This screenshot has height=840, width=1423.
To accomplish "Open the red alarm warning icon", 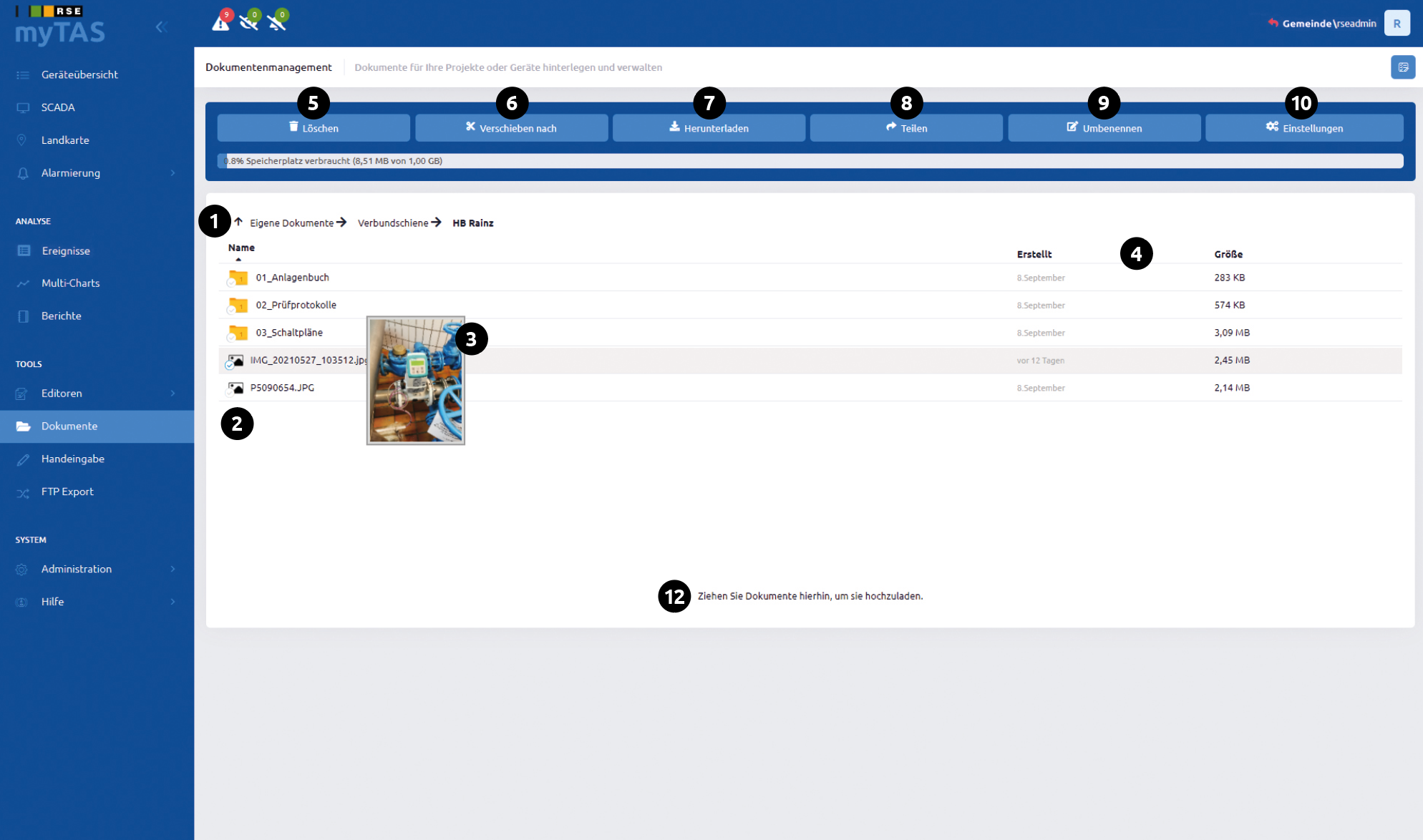I will click(x=221, y=21).
